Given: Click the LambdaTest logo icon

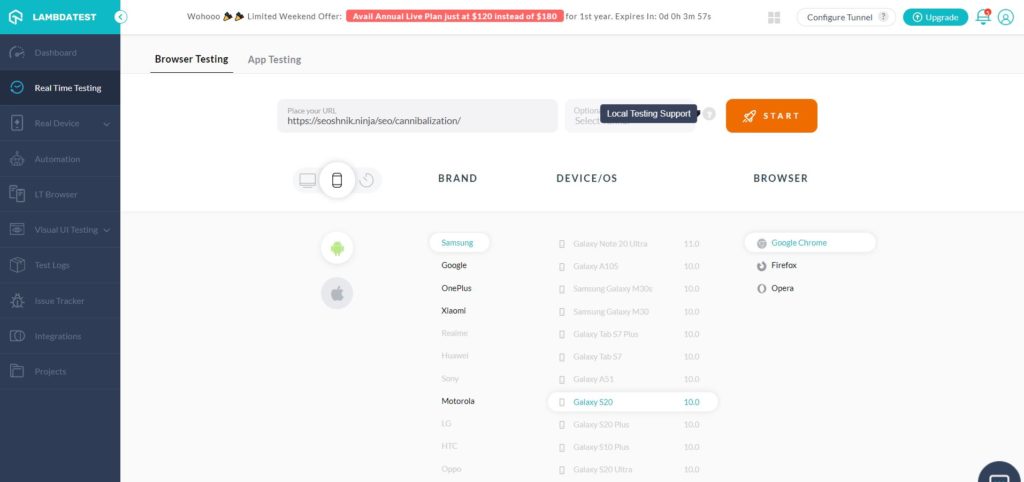Looking at the screenshot, I should pos(16,17).
